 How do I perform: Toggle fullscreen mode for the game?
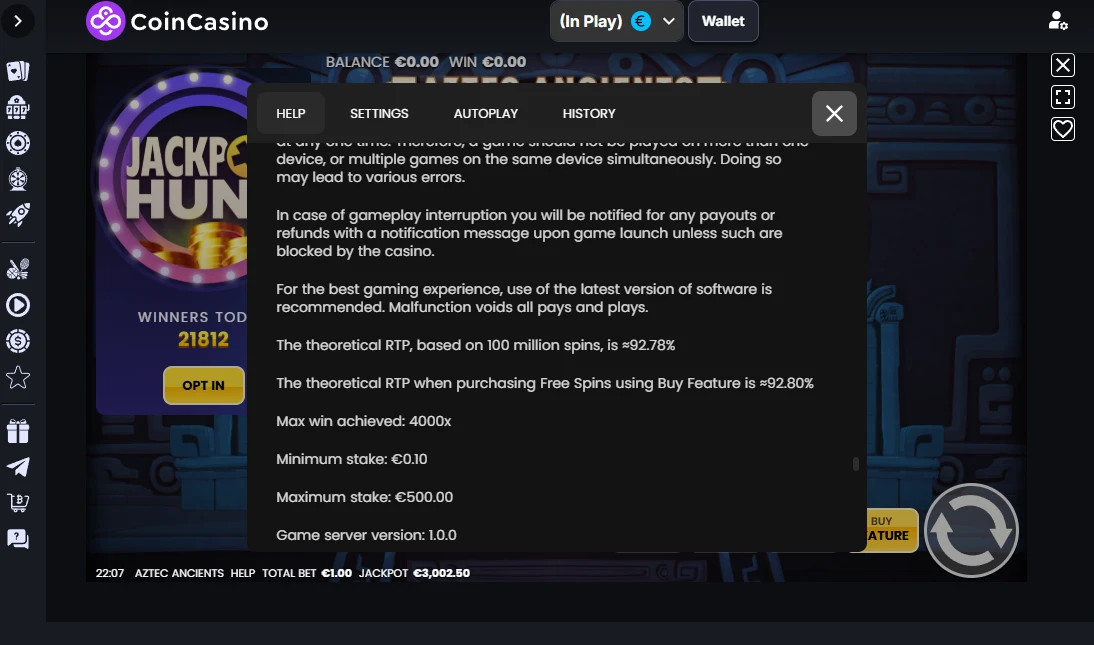pos(1063,97)
